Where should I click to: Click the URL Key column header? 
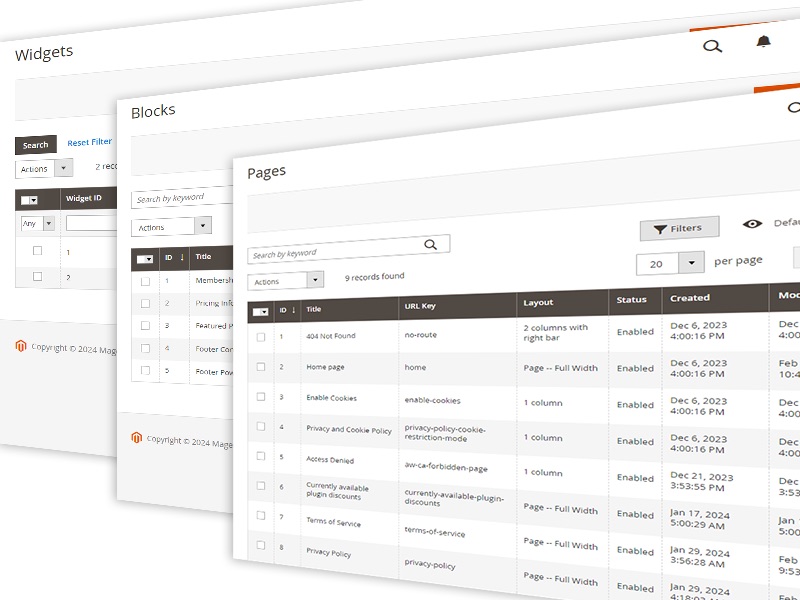click(420, 305)
